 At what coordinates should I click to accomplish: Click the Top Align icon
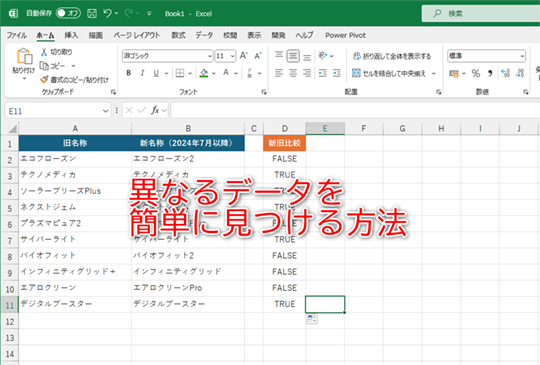pos(279,55)
